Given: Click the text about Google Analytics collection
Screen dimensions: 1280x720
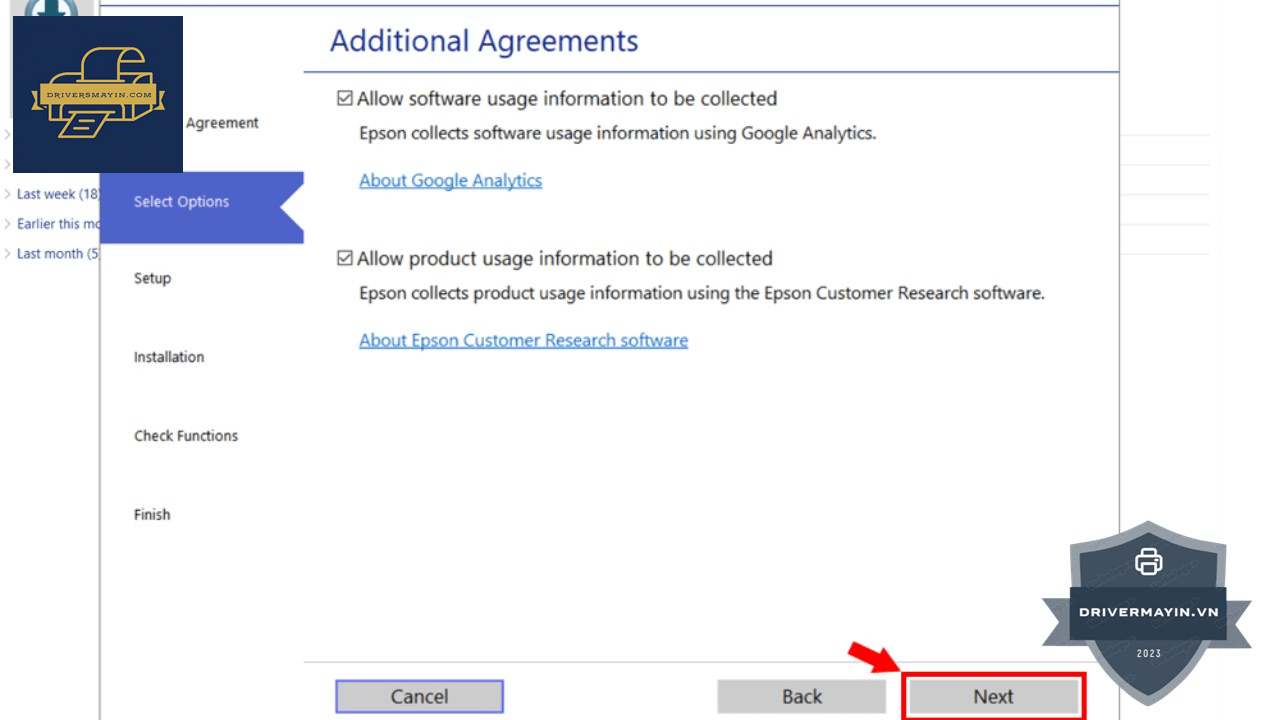Looking at the screenshot, I should click(617, 133).
